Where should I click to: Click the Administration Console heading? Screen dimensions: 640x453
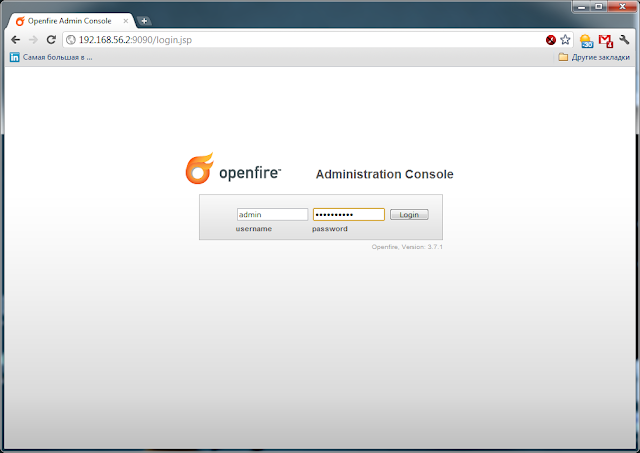click(384, 174)
